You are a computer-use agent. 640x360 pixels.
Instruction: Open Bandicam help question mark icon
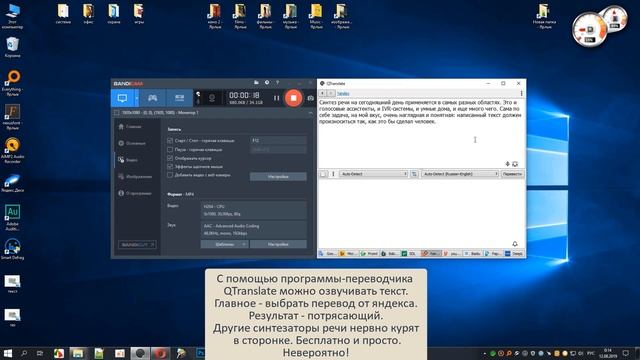pyautogui.click(x=278, y=82)
